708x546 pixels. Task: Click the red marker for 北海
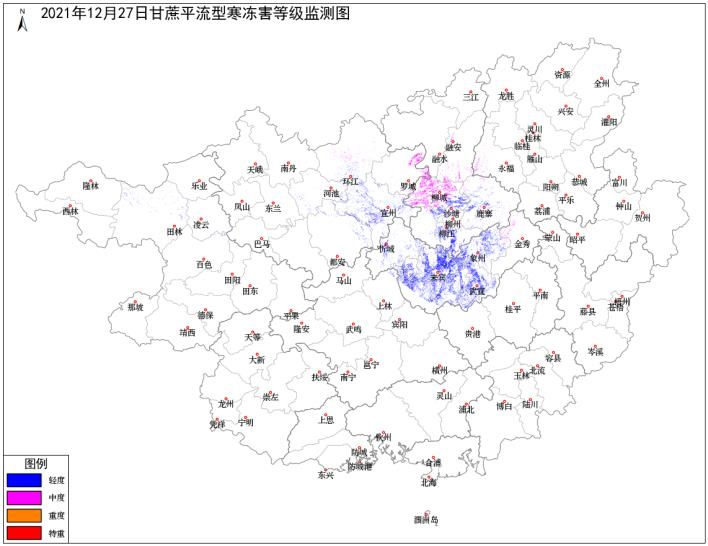click(x=430, y=477)
